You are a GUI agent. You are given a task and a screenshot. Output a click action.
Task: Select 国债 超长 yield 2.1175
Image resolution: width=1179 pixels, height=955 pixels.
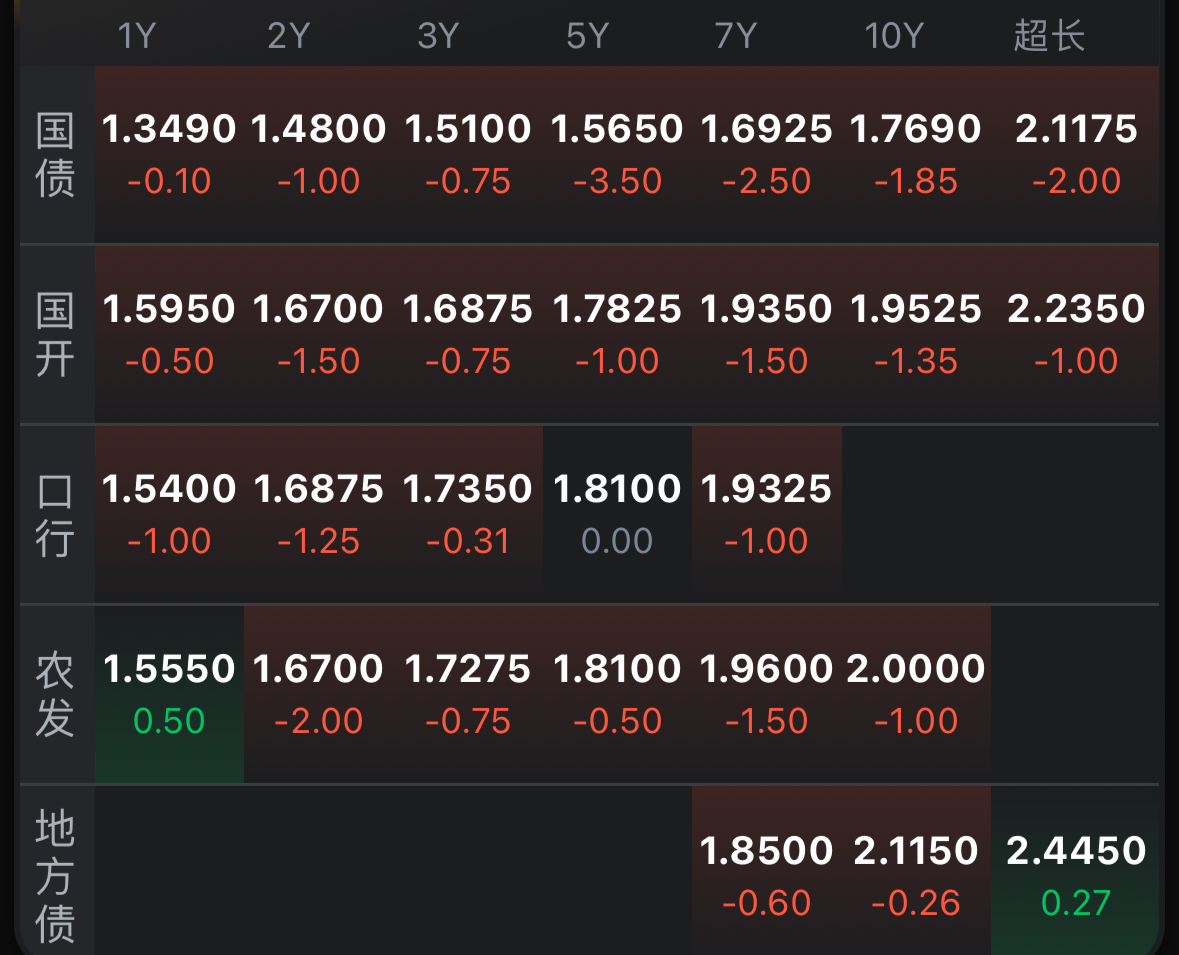1076,153
